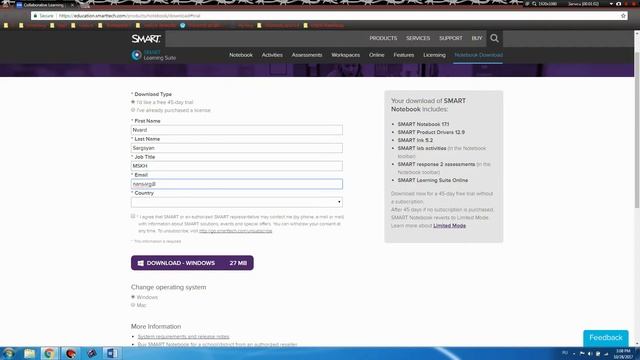The image size is (640, 360).
Task: Open the SERVICES menu
Action: pos(418,38)
